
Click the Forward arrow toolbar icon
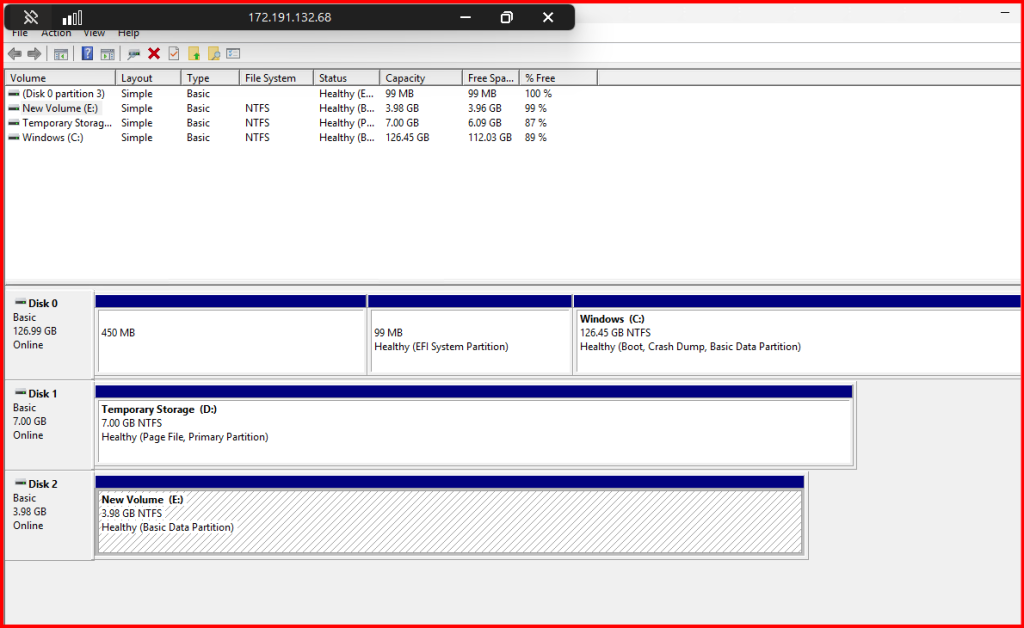click(x=34, y=54)
